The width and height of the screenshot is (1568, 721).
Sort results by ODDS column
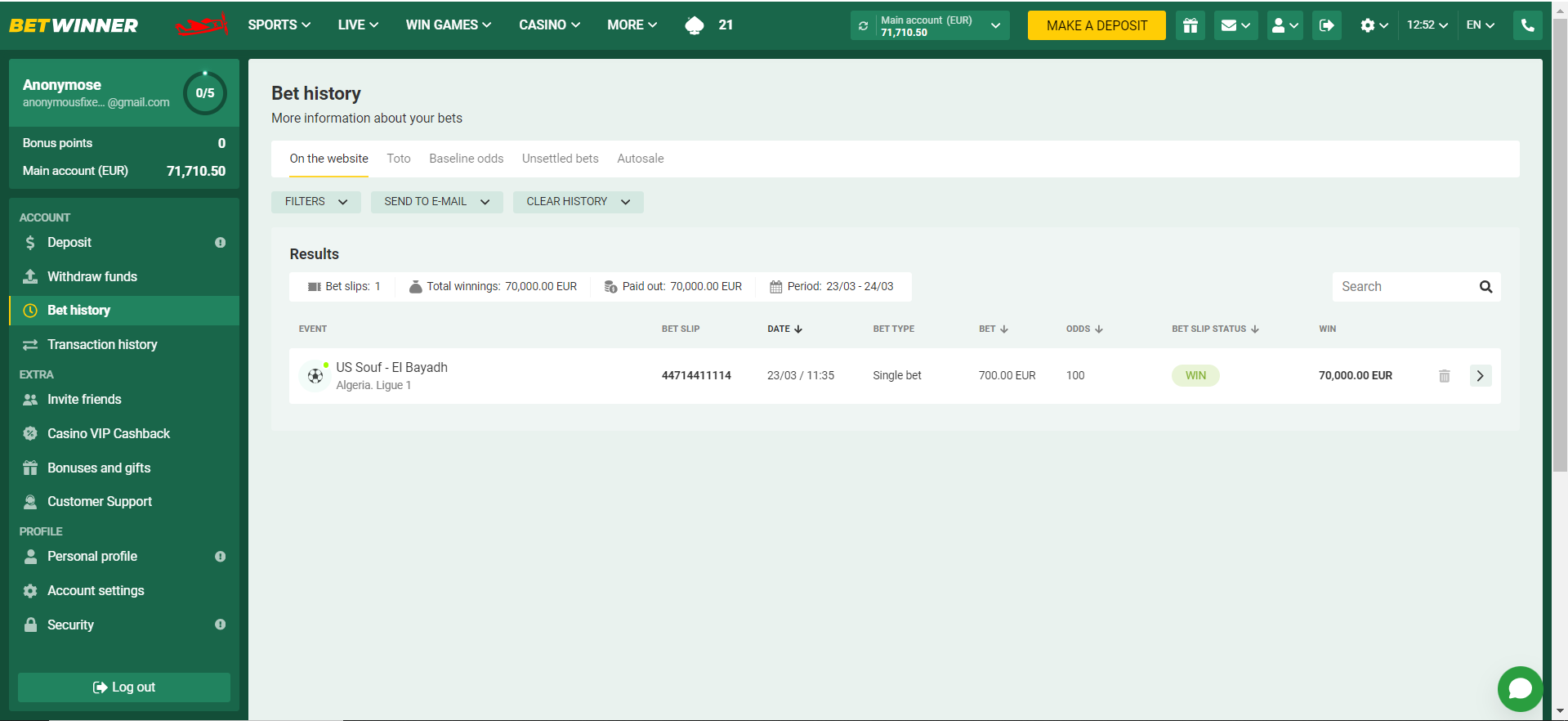pyautogui.click(x=1084, y=329)
